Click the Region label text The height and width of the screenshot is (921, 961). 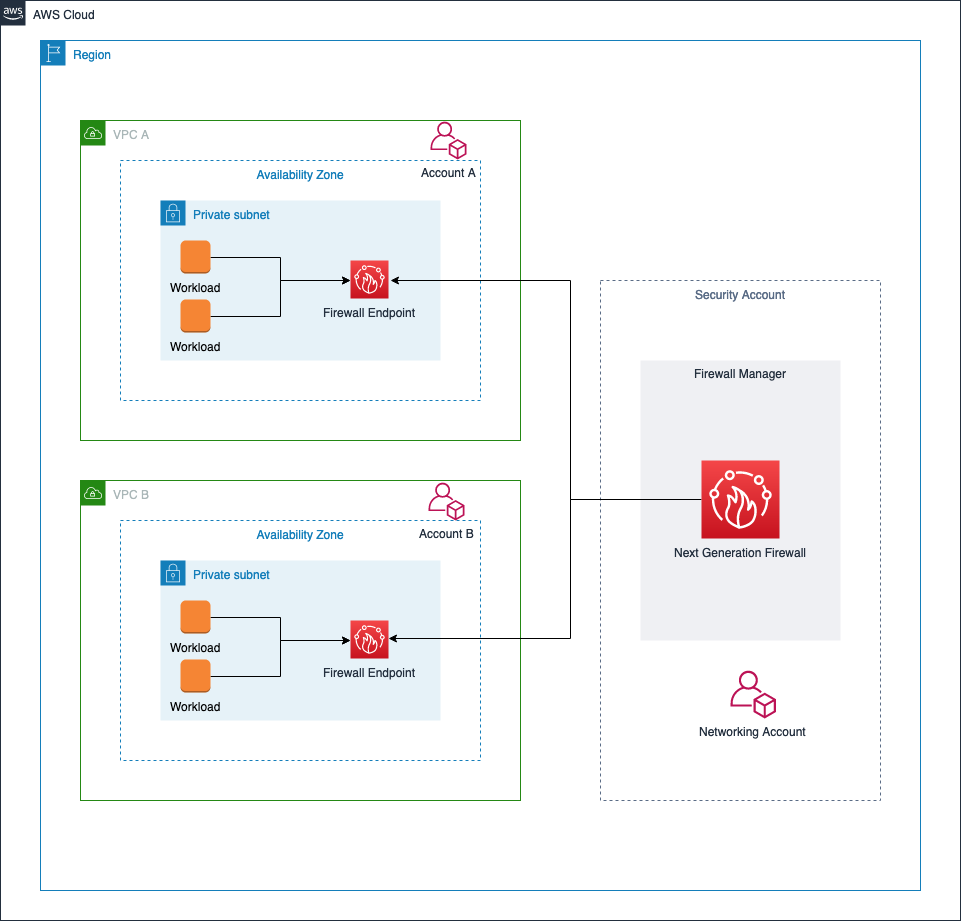(x=92, y=55)
